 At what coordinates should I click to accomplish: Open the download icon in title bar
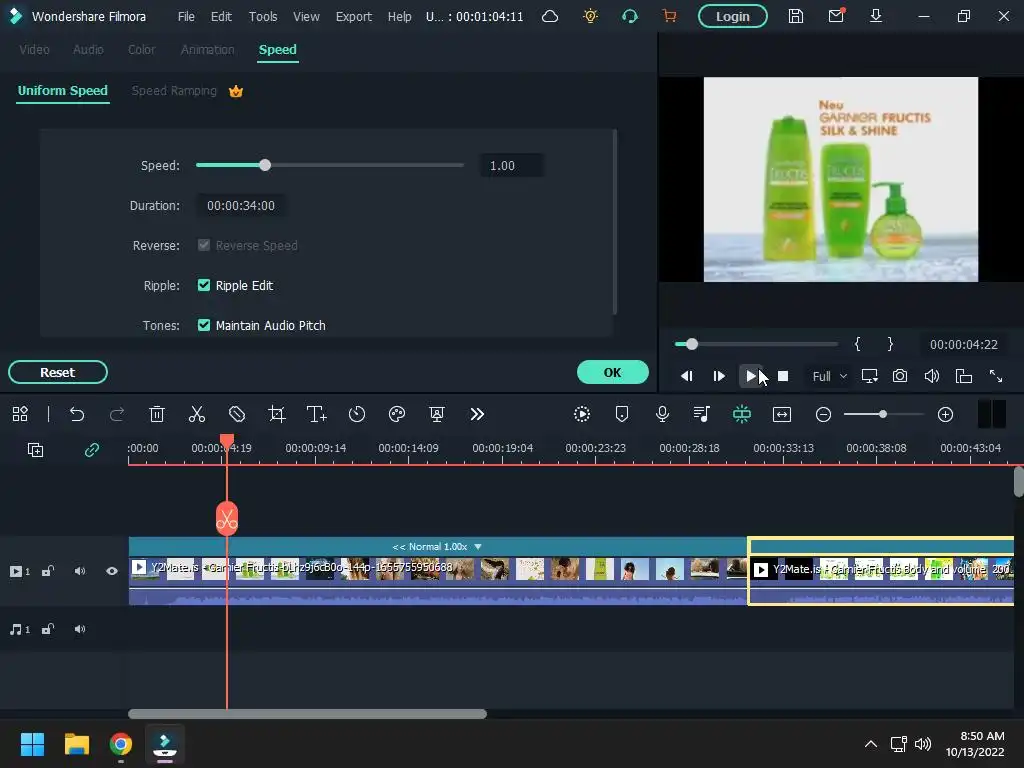point(876,16)
